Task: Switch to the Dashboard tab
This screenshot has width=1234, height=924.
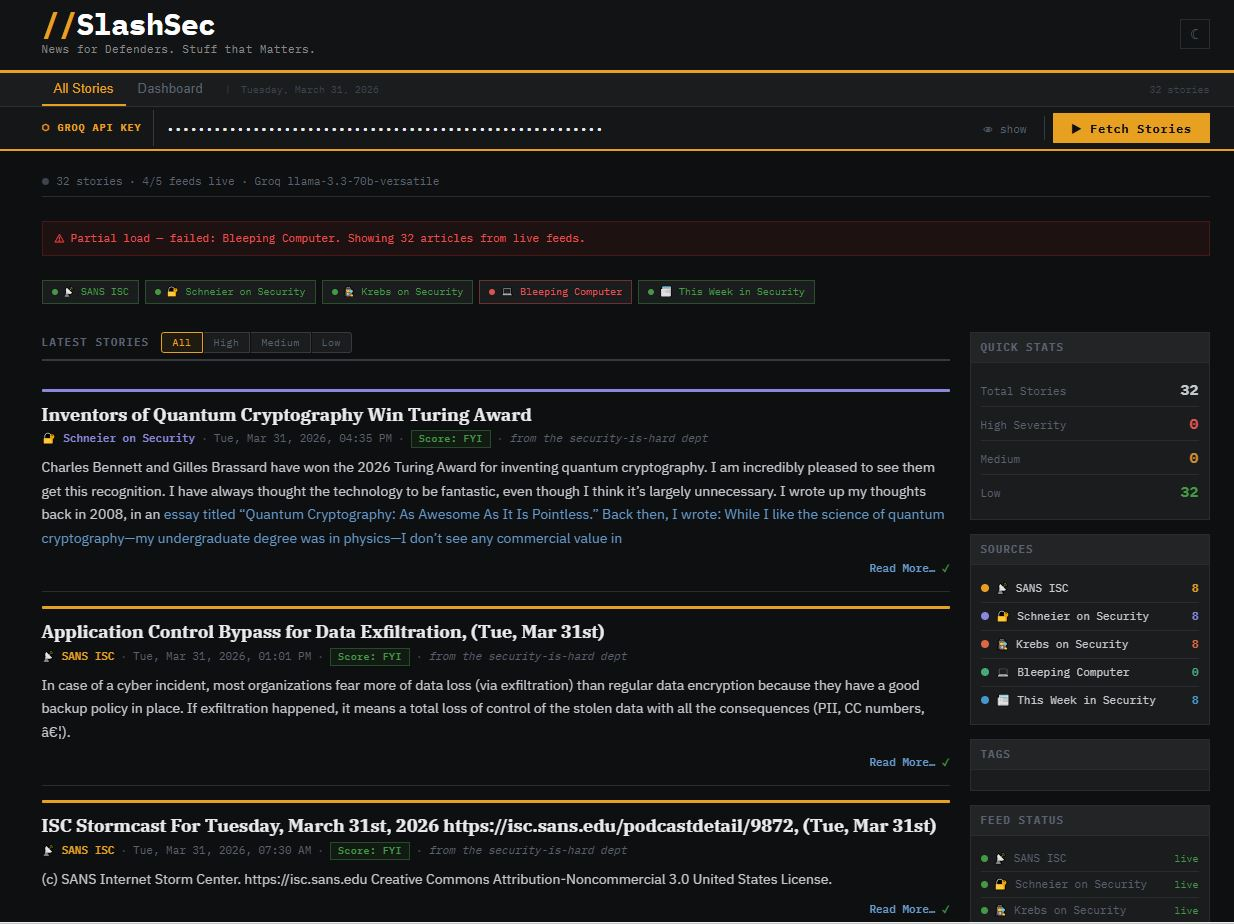Action: 170,89
